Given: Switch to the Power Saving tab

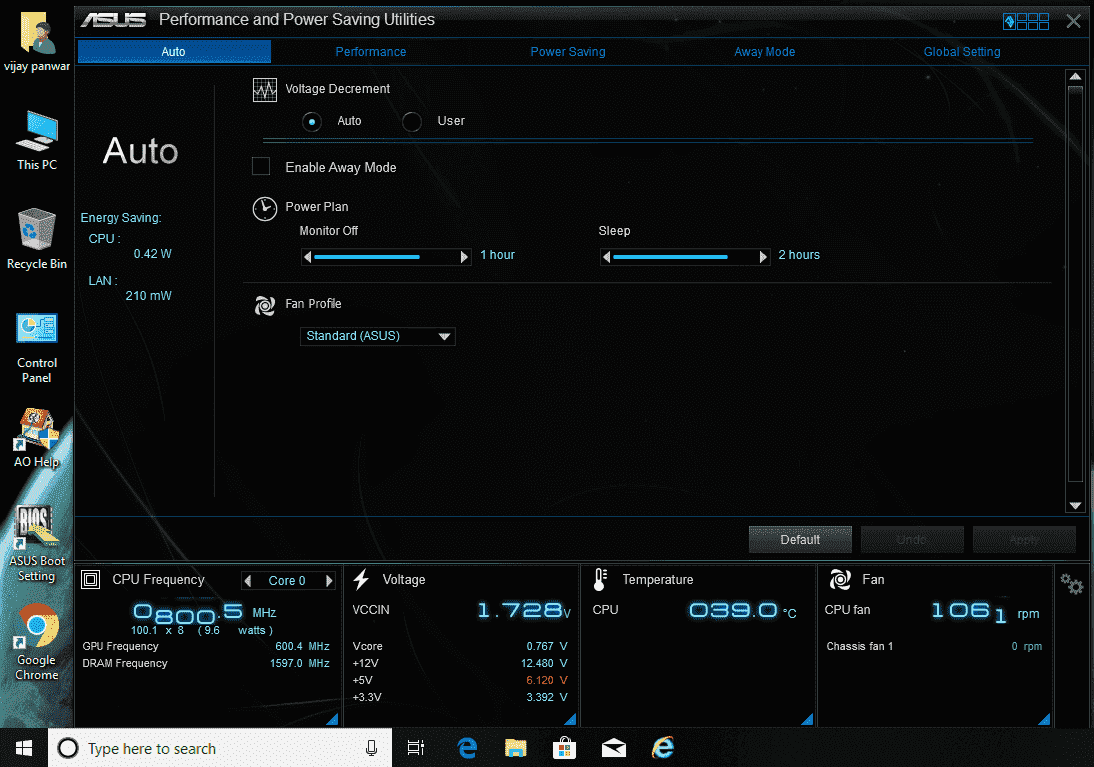Looking at the screenshot, I should click(568, 52).
